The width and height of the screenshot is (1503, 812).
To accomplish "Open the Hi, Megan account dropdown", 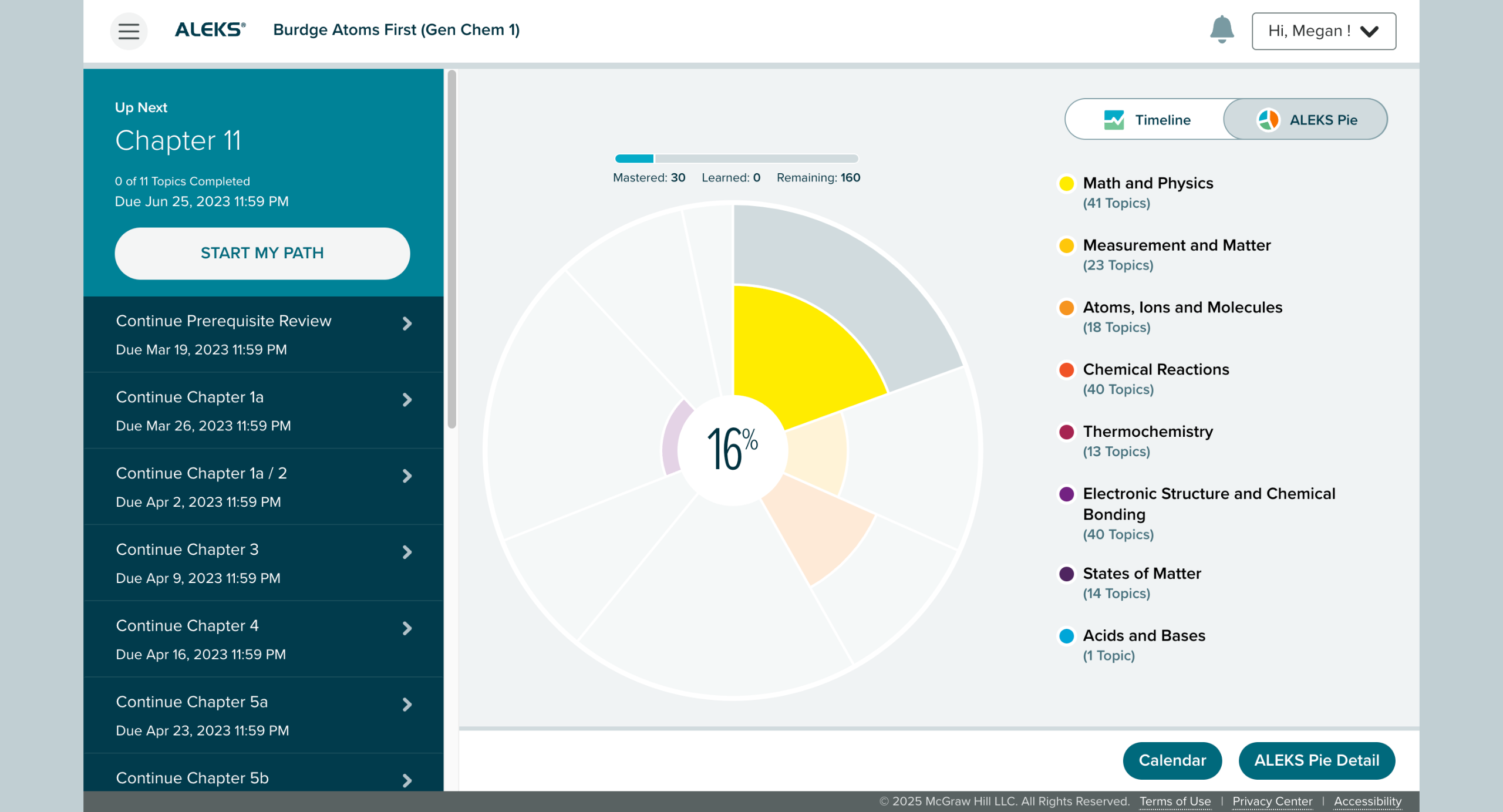I will 1323,31.
